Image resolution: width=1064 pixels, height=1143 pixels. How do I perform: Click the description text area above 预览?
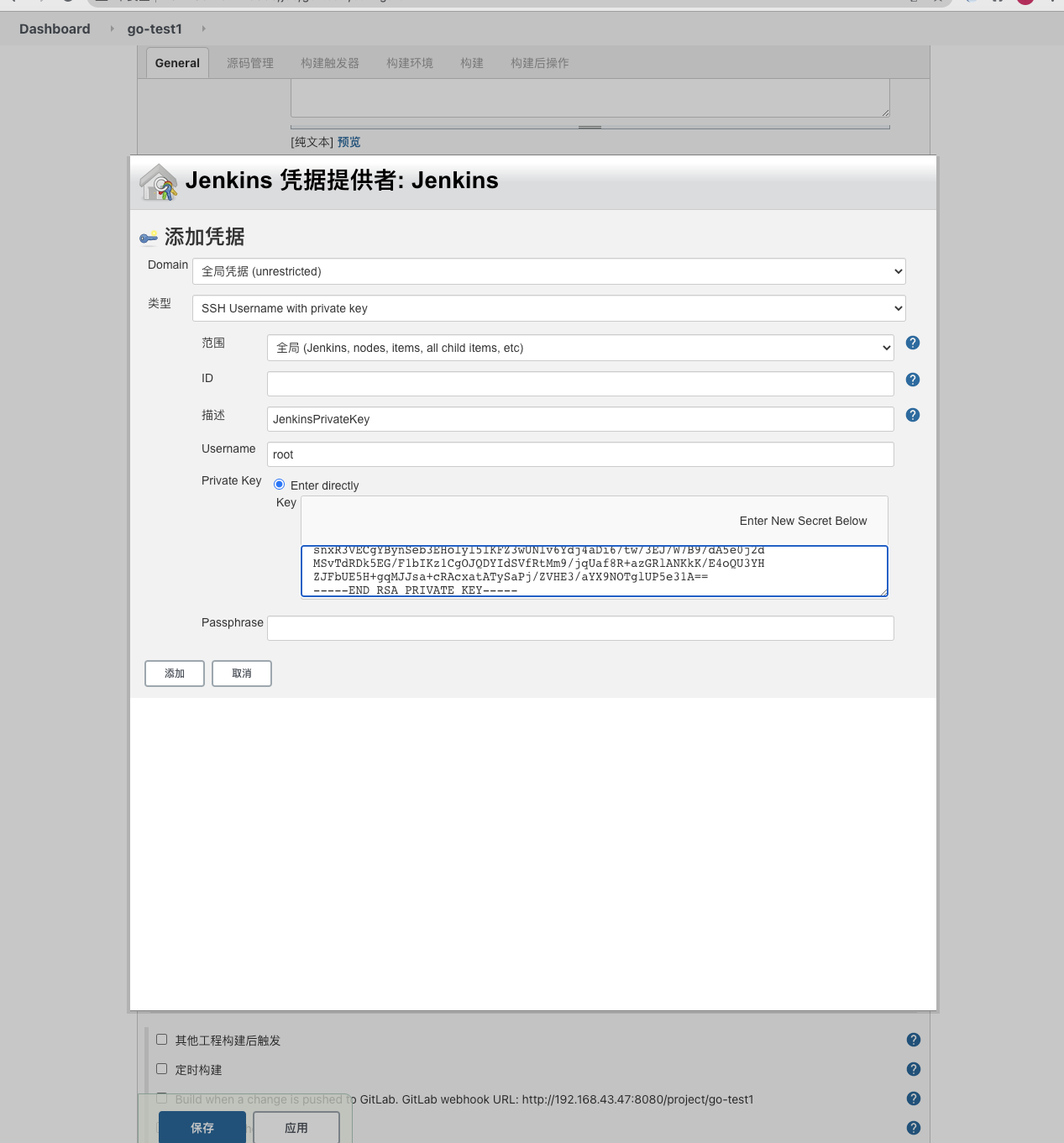tap(590, 98)
